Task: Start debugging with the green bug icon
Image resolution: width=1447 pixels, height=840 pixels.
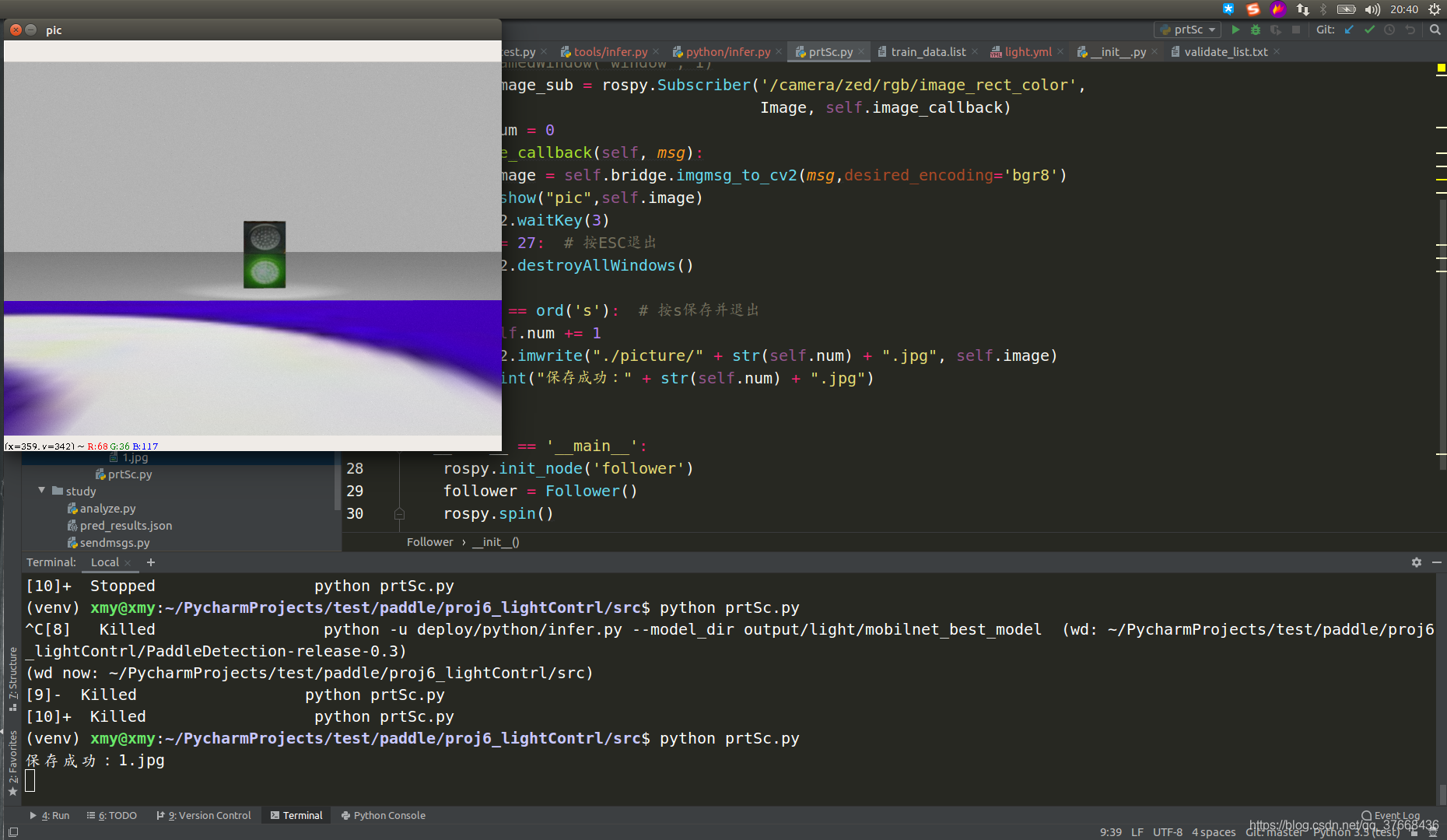Action: [1255, 30]
